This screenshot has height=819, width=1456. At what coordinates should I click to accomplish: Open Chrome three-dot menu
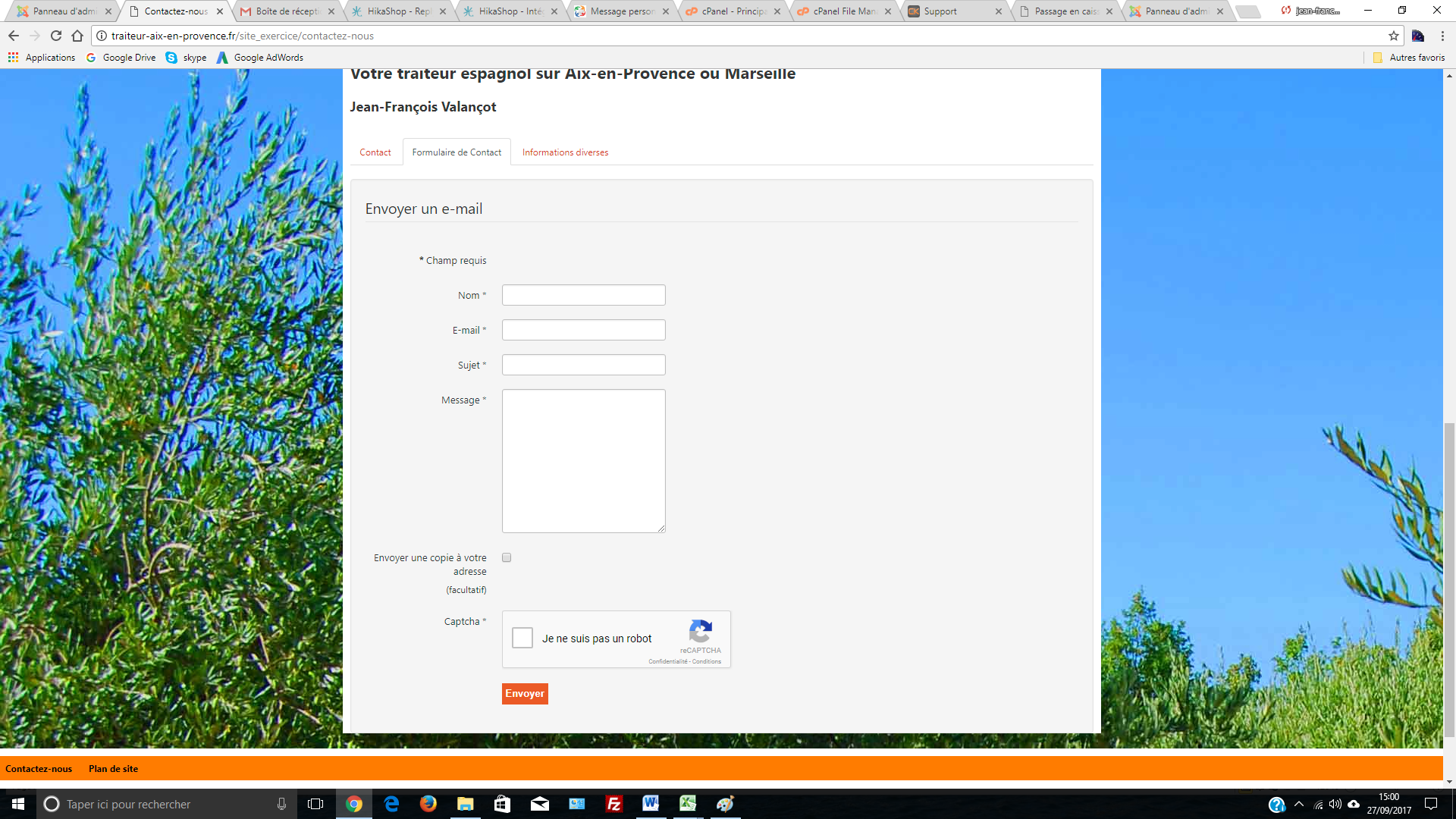point(1442,36)
